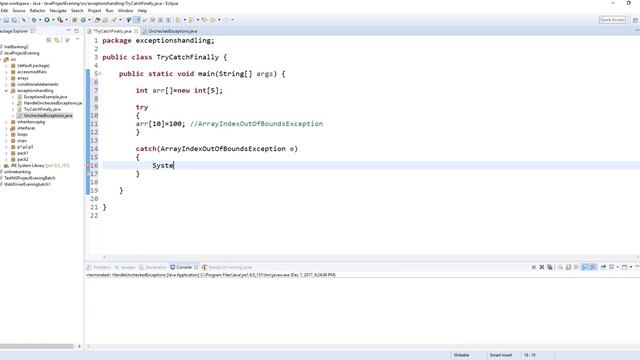Open the Refactor menu
The width and height of the screenshot is (640, 360).
click(38, 11)
